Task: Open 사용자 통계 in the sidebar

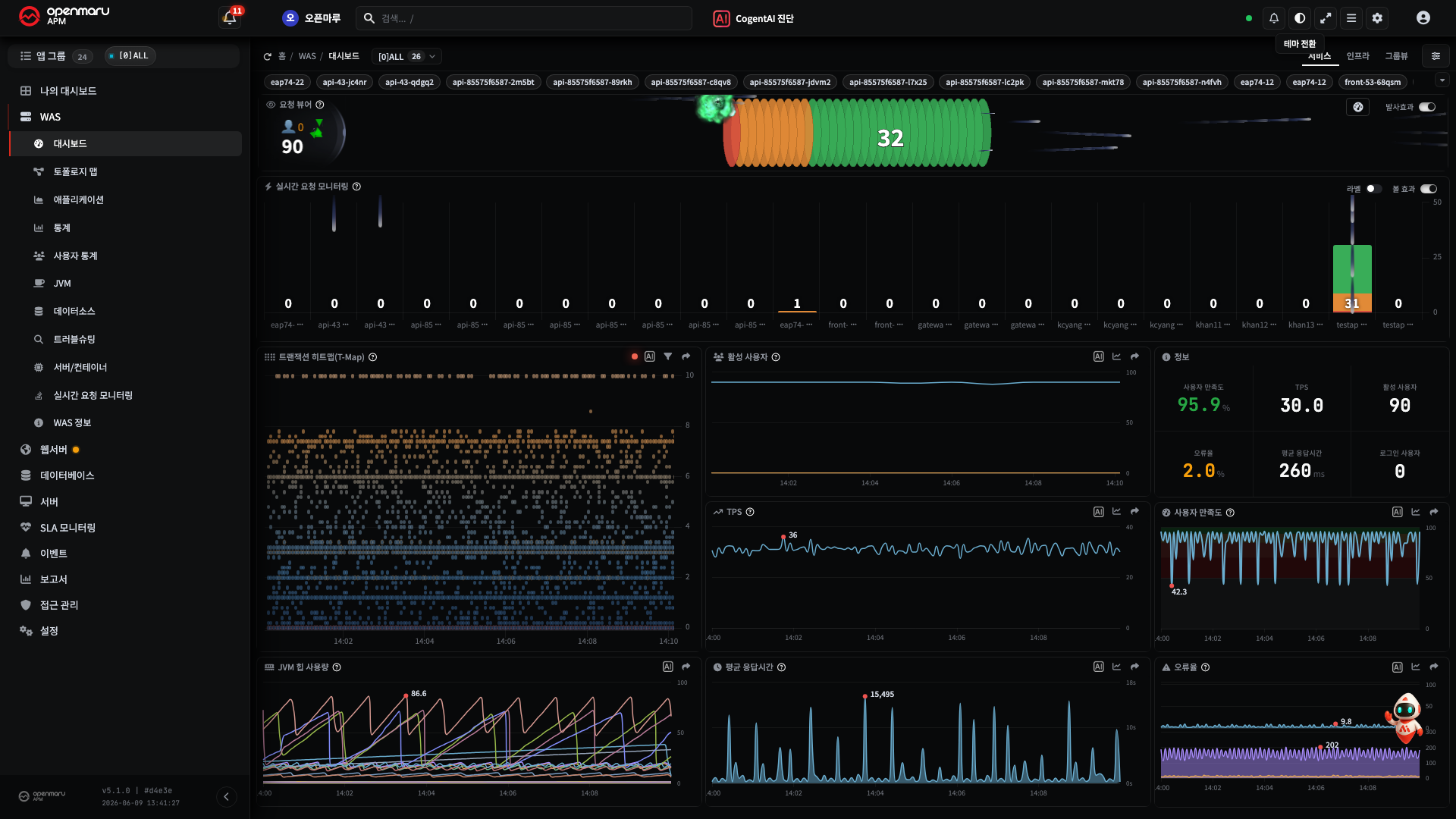Action: tap(75, 256)
